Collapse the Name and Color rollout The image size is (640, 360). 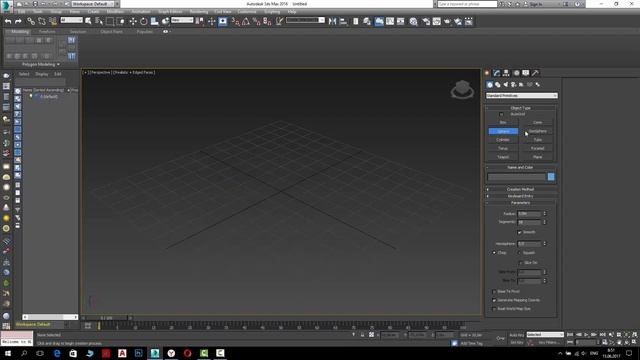520,167
